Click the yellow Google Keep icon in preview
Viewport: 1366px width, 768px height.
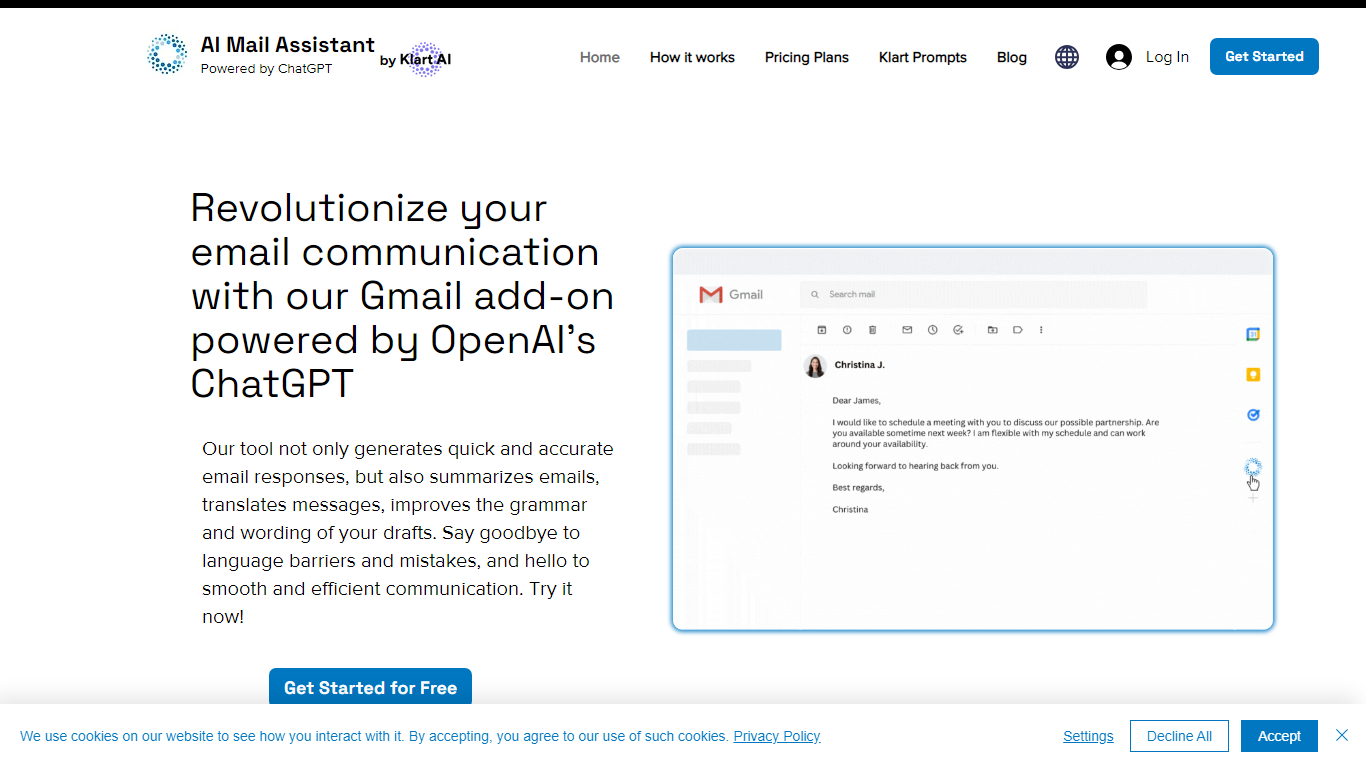1252,375
